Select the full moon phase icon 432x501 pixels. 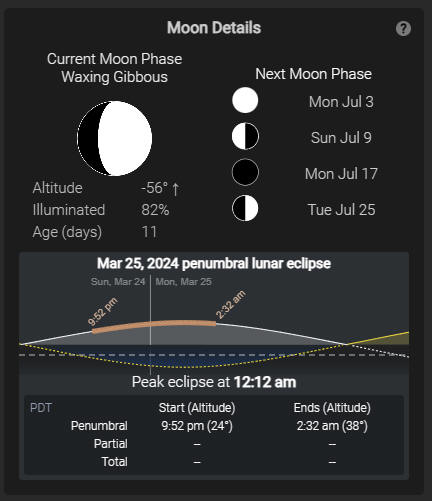(245, 100)
